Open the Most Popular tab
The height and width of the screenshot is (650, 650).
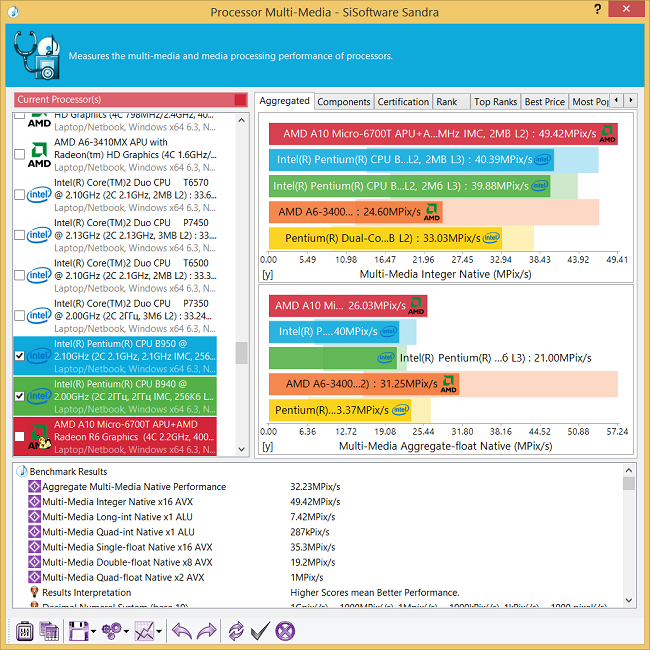pyautogui.click(x=590, y=102)
